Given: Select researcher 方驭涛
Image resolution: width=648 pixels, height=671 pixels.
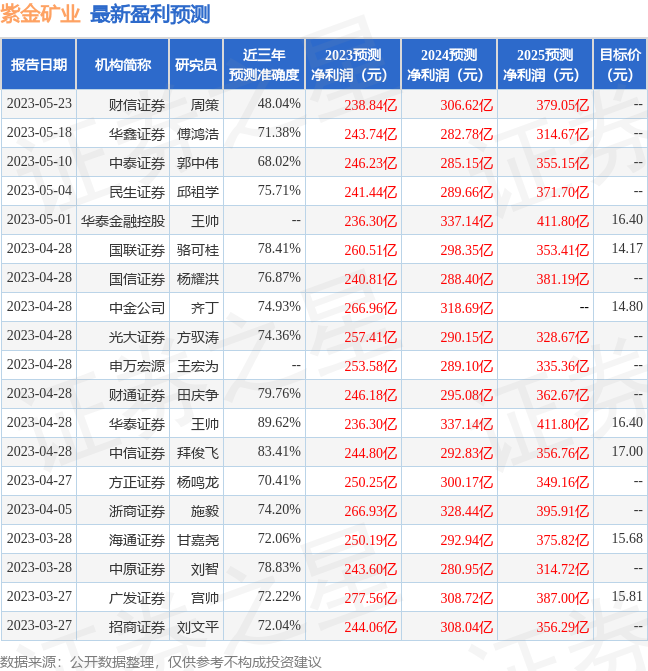Looking at the screenshot, I should [198, 337].
